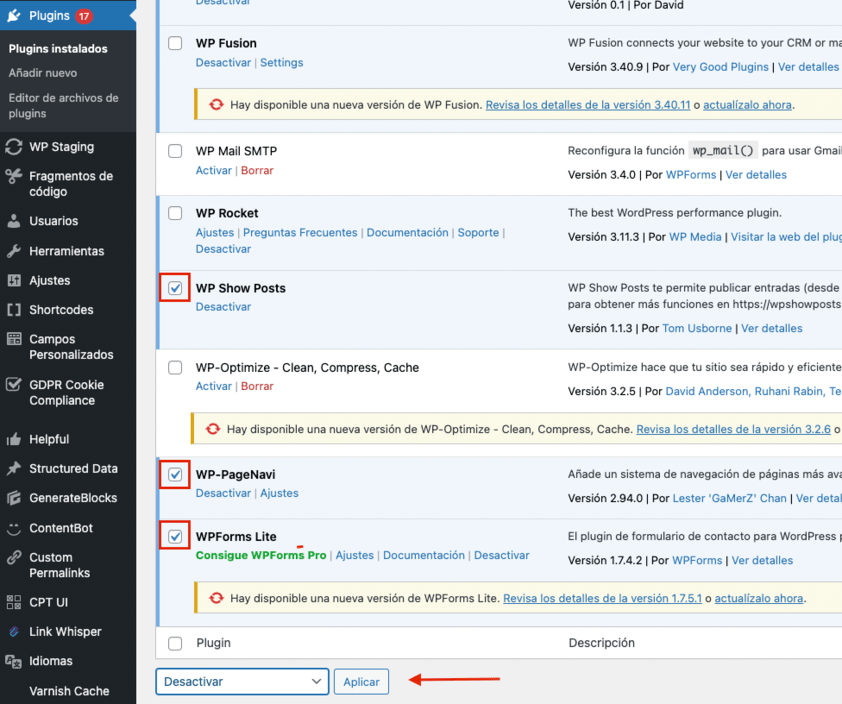Image resolution: width=842 pixels, height=704 pixels.
Task: Select the WP Fusion checkbox
Action: 175,43
